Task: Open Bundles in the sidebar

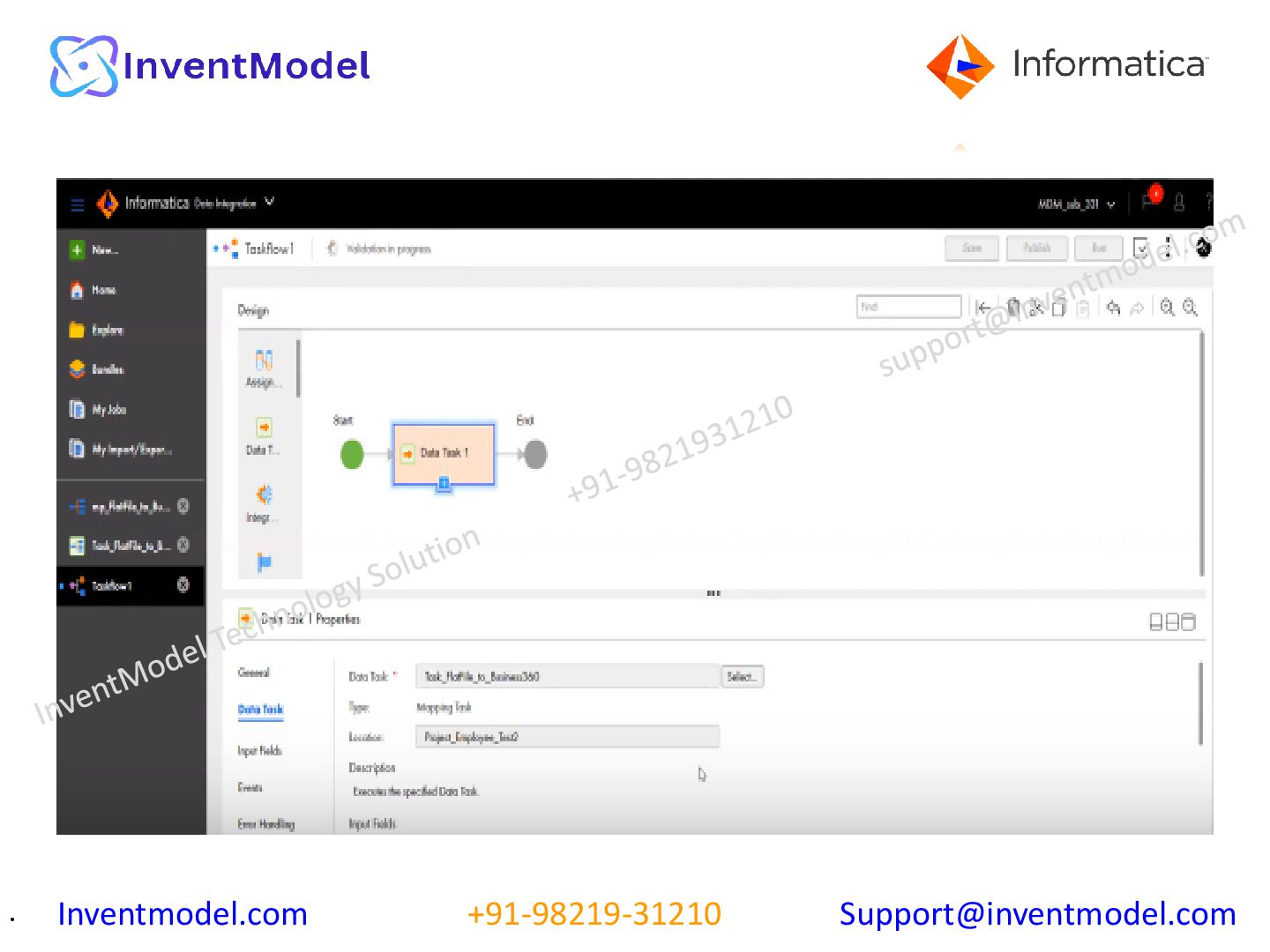Action: click(97, 369)
